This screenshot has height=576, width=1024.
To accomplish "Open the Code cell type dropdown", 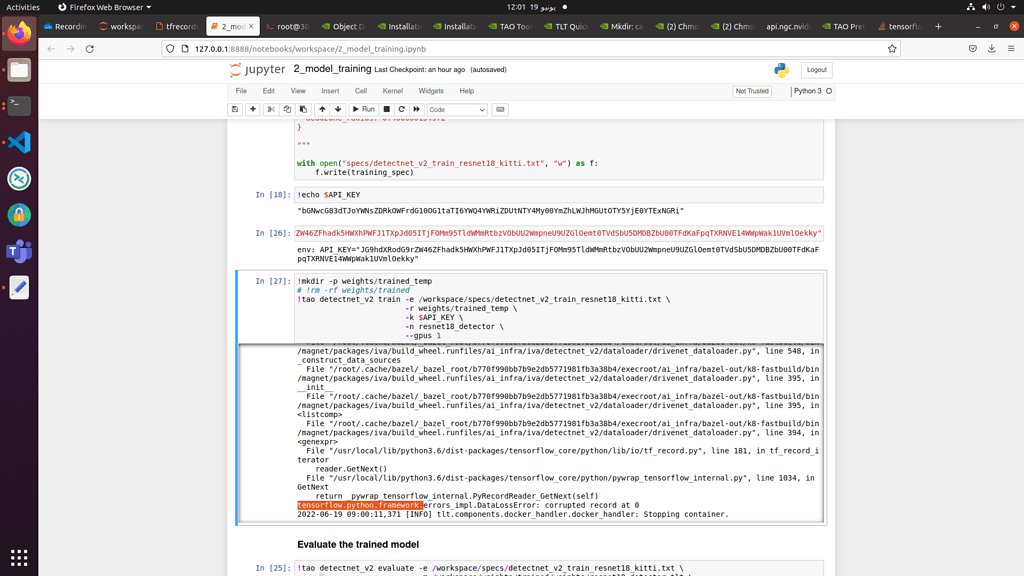I will (x=457, y=109).
